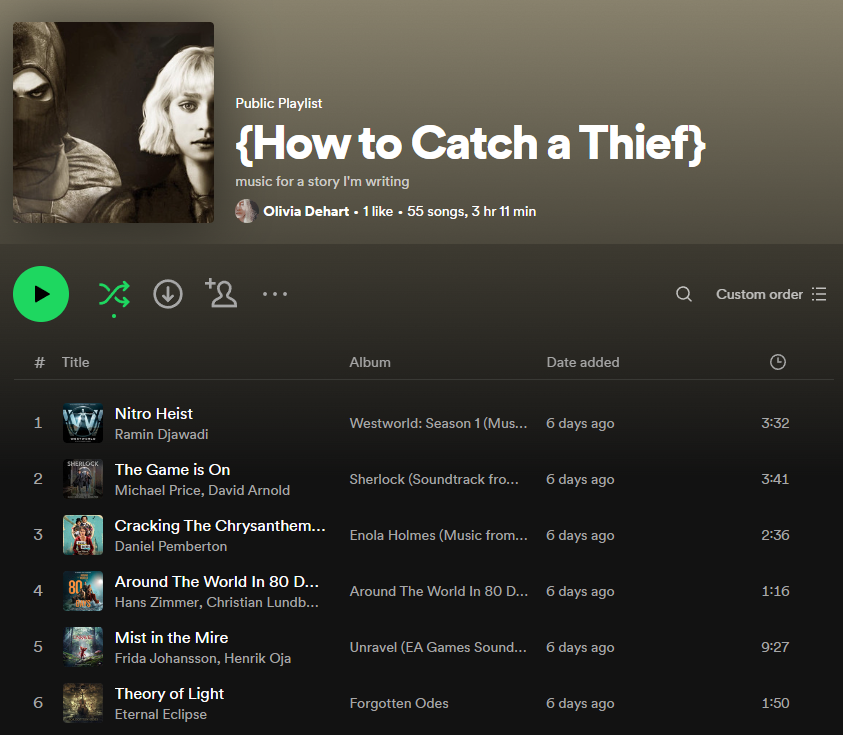Click the 1:16 duration of Around The World
The image size is (843, 735).
(x=775, y=591)
